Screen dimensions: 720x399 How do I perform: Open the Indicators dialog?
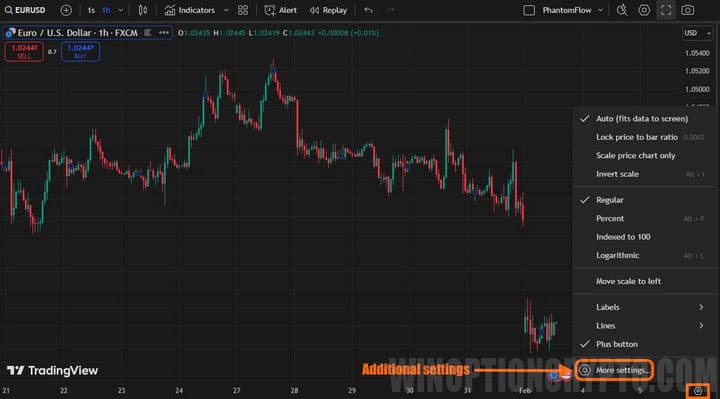[x=190, y=10]
